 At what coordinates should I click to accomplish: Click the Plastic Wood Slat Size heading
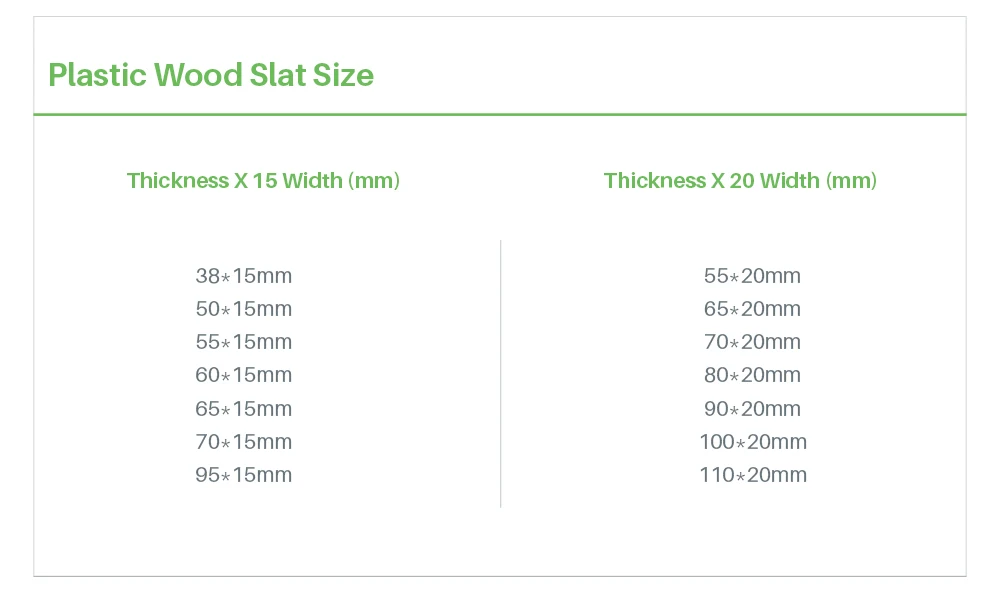(x=211, y=75)
